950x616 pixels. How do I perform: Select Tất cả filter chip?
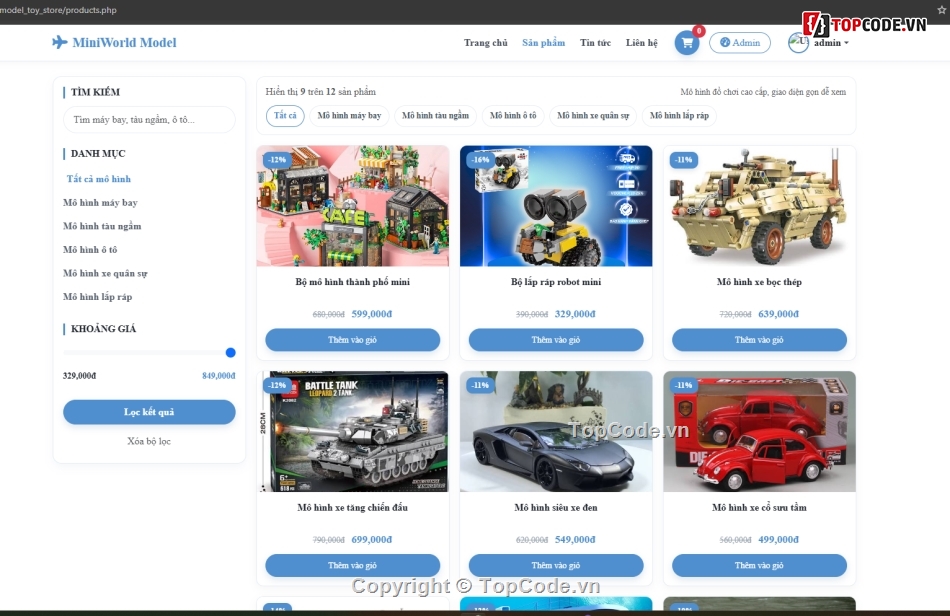click(285, 115)
